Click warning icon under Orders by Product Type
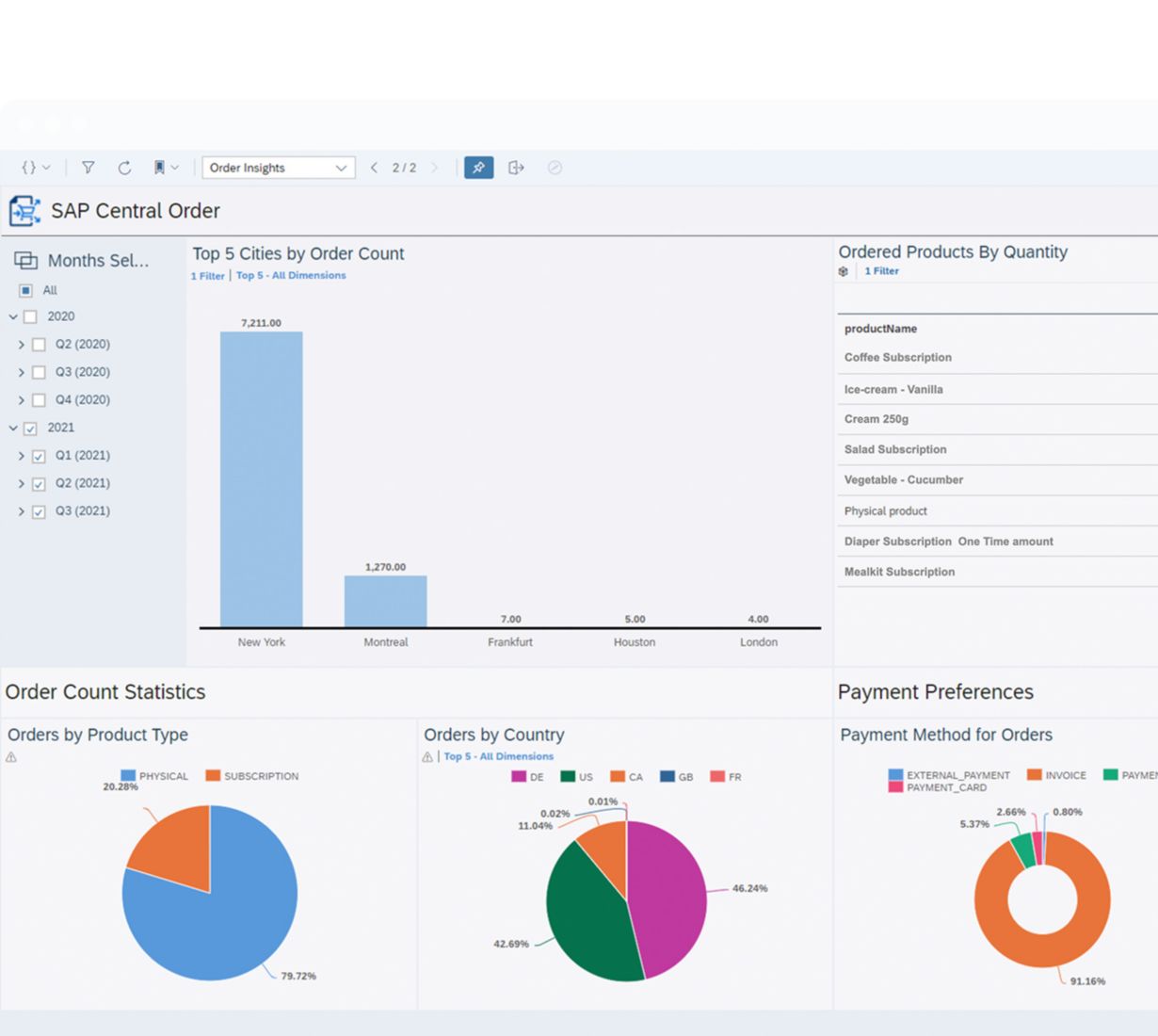Screen dimensions: 1158x1036 [11, 757]
